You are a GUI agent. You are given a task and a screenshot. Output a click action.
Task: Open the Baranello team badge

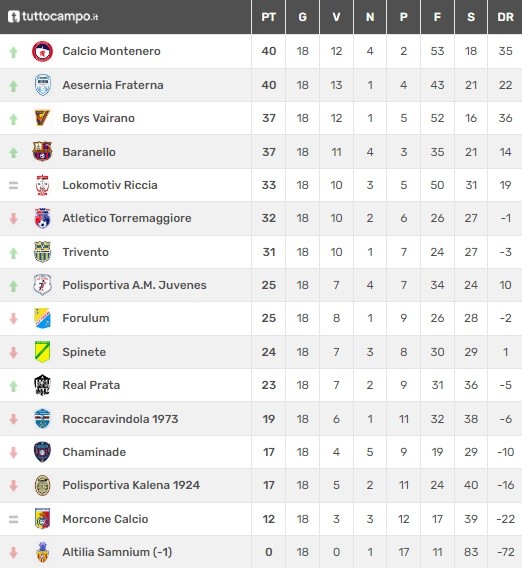tap(42, 151)
